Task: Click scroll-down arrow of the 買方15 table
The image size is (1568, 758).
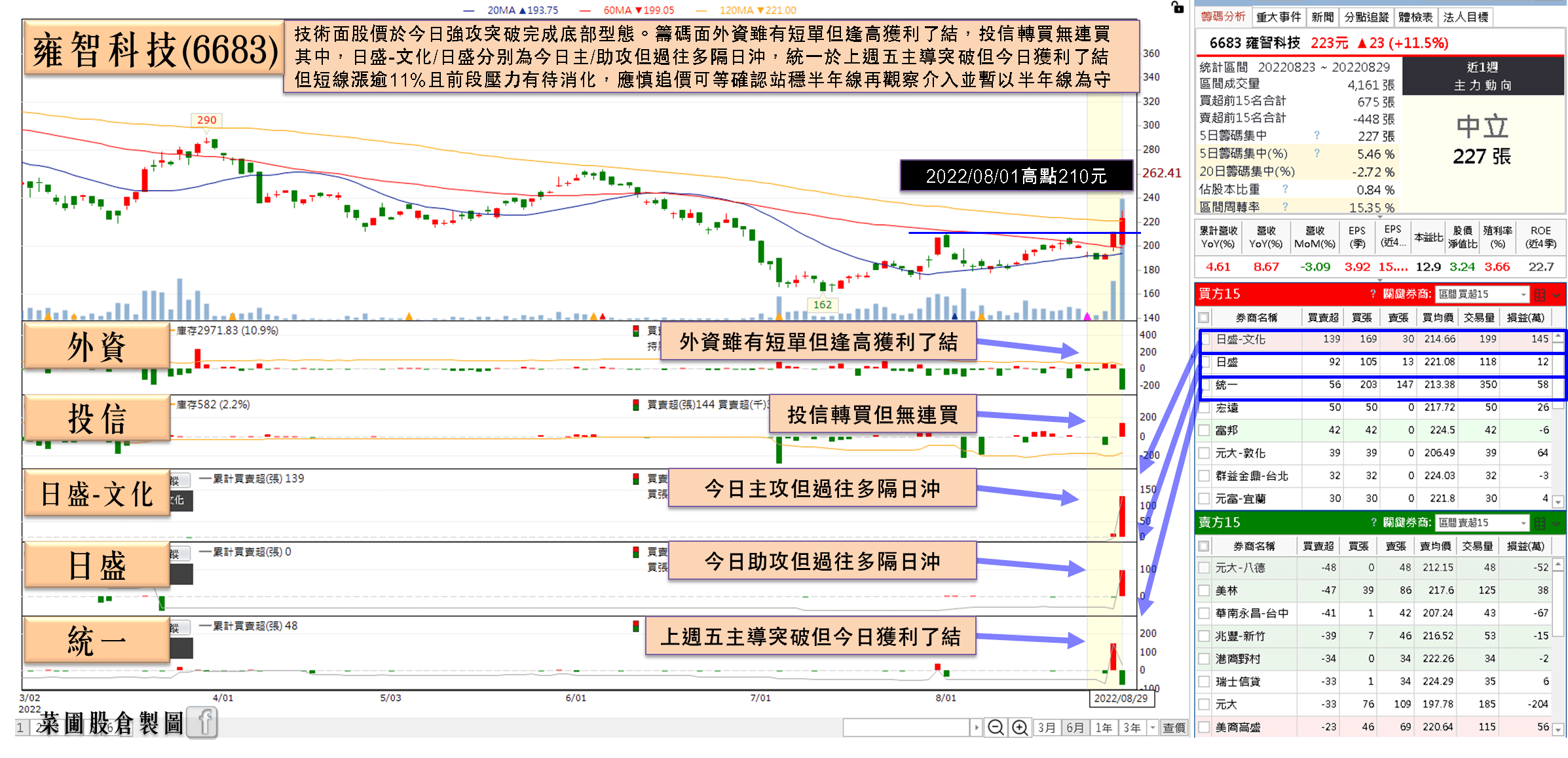Action: (x=1558, y=502)
